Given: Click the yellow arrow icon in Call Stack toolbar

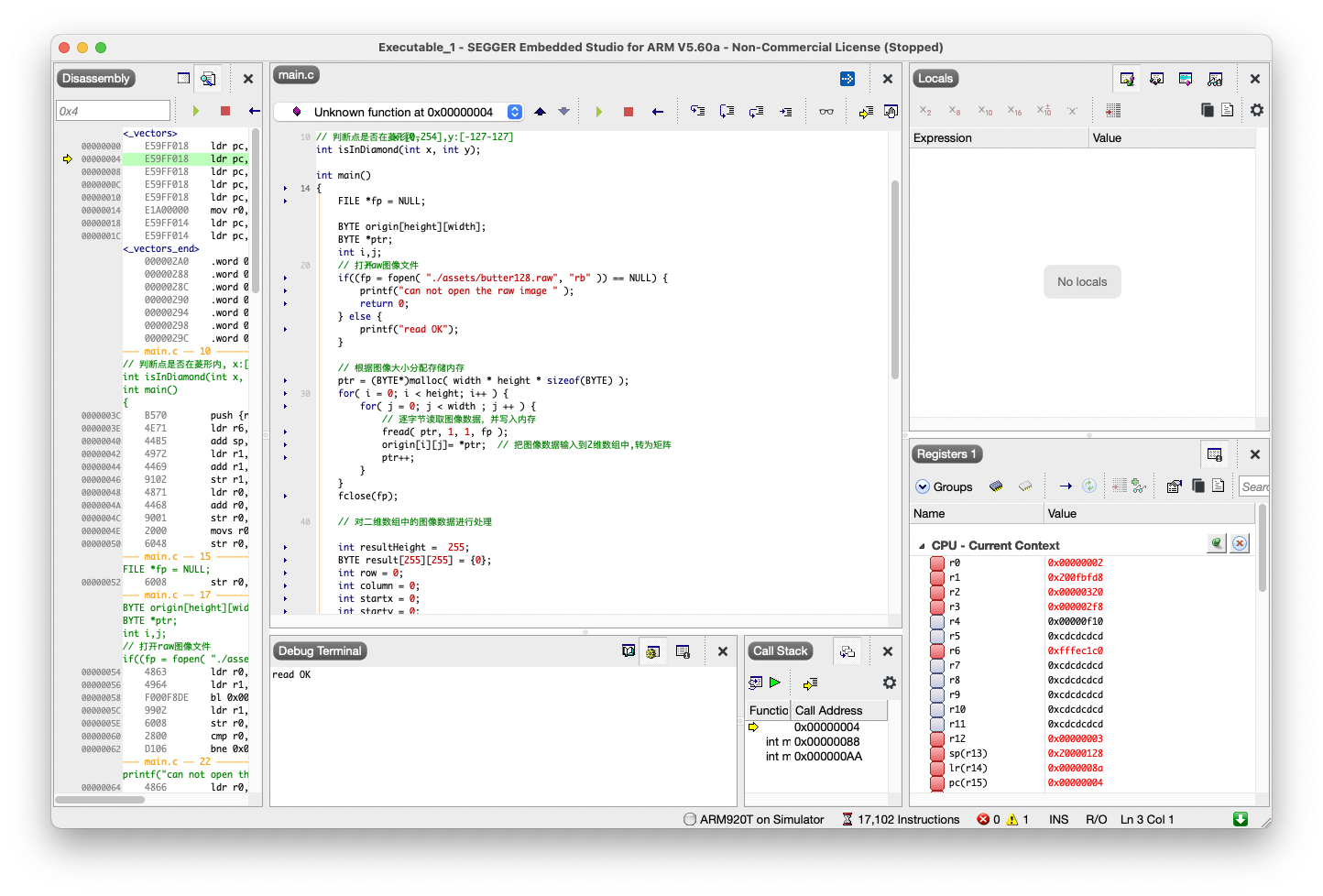Looking at the screenshot, I should pos(810,683).
